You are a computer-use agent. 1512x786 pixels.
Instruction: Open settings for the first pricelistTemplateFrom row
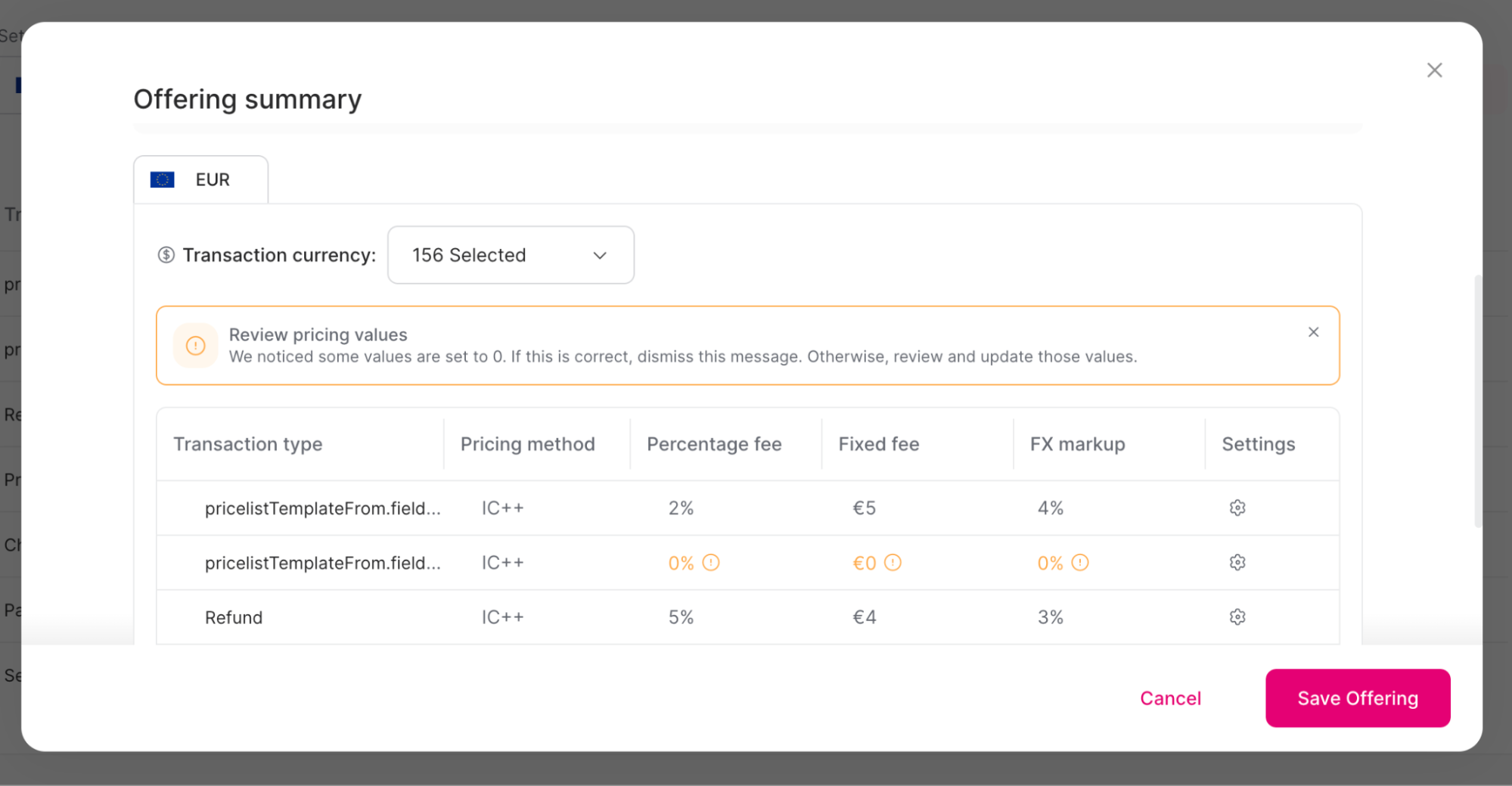pos(1237,508)
